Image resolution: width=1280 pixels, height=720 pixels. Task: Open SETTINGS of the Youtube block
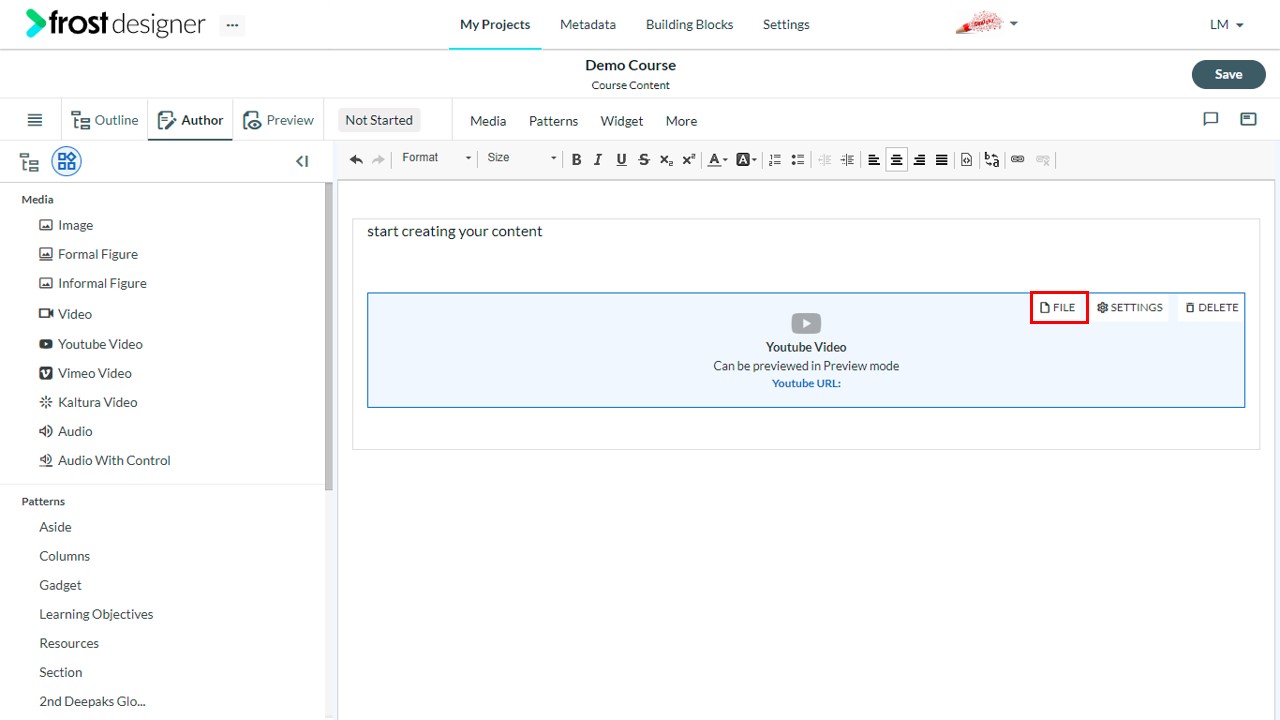(1130, 308)
